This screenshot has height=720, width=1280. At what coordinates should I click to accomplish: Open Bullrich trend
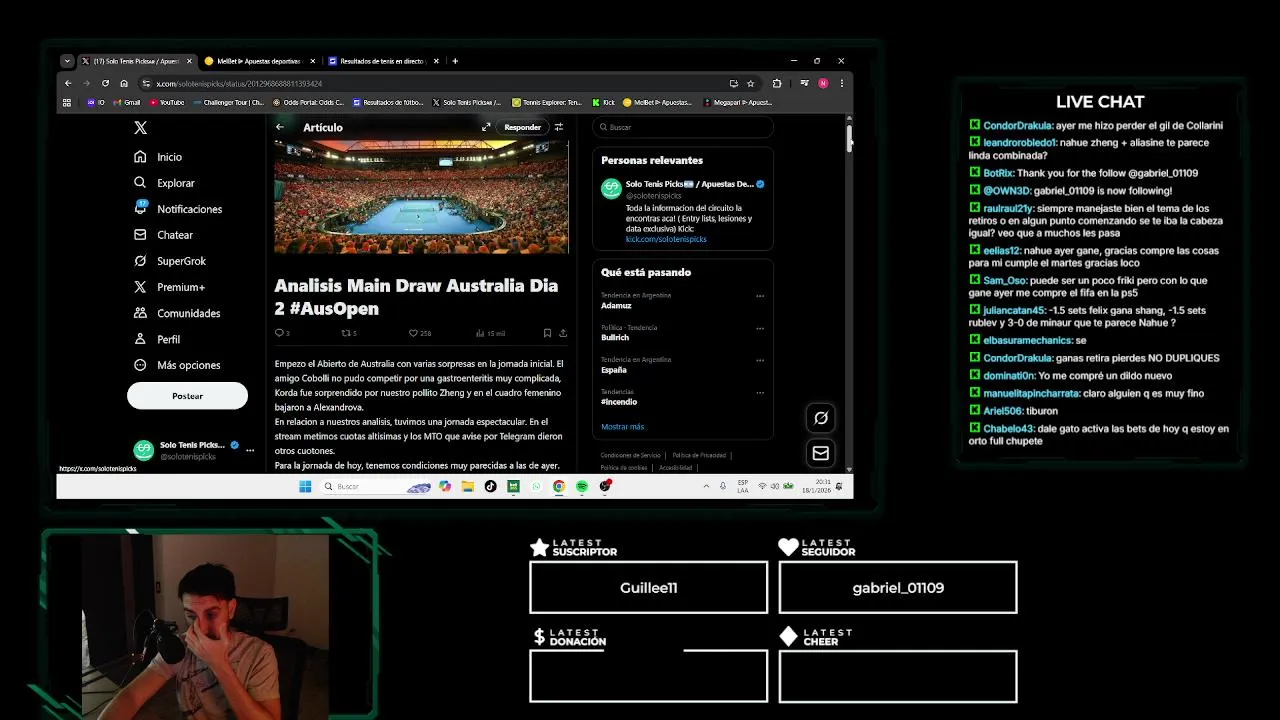tap(615, 338)
